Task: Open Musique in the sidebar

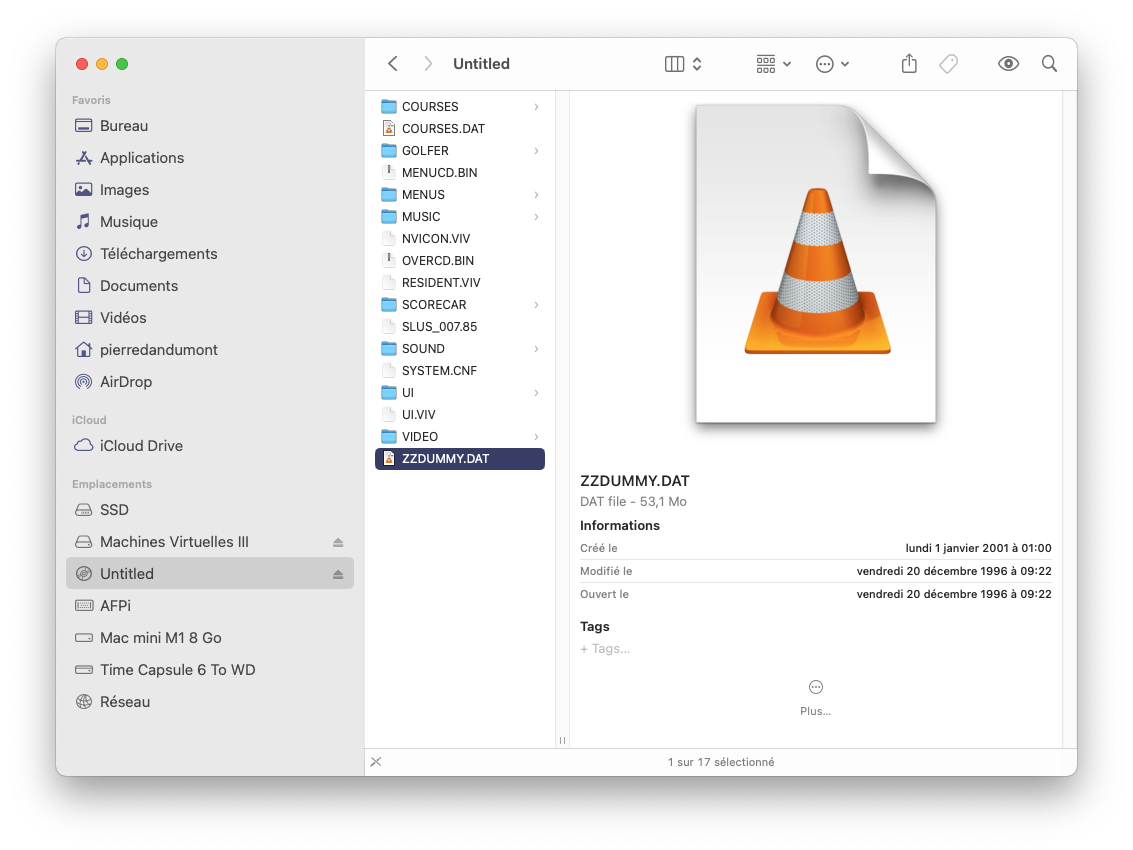Action: (210, 222)
